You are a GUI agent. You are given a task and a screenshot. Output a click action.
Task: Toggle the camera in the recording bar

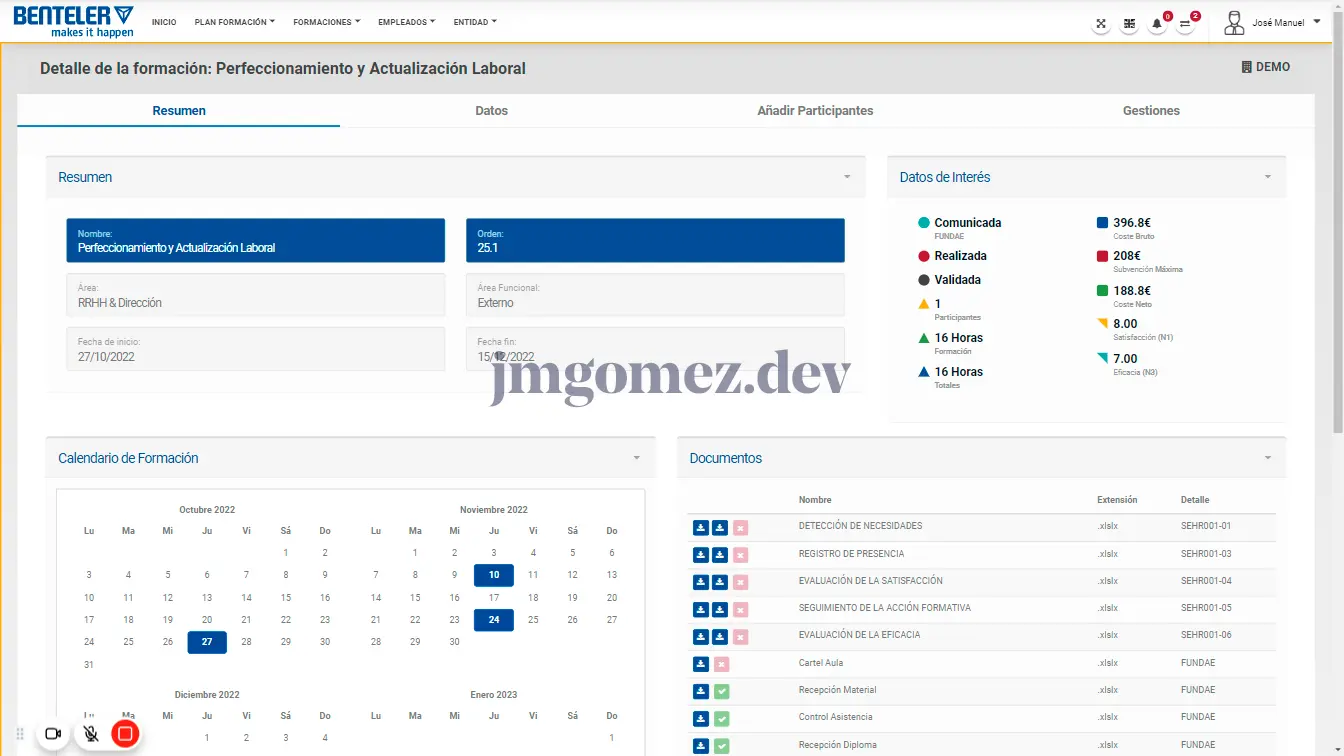(x=54, y=734)
